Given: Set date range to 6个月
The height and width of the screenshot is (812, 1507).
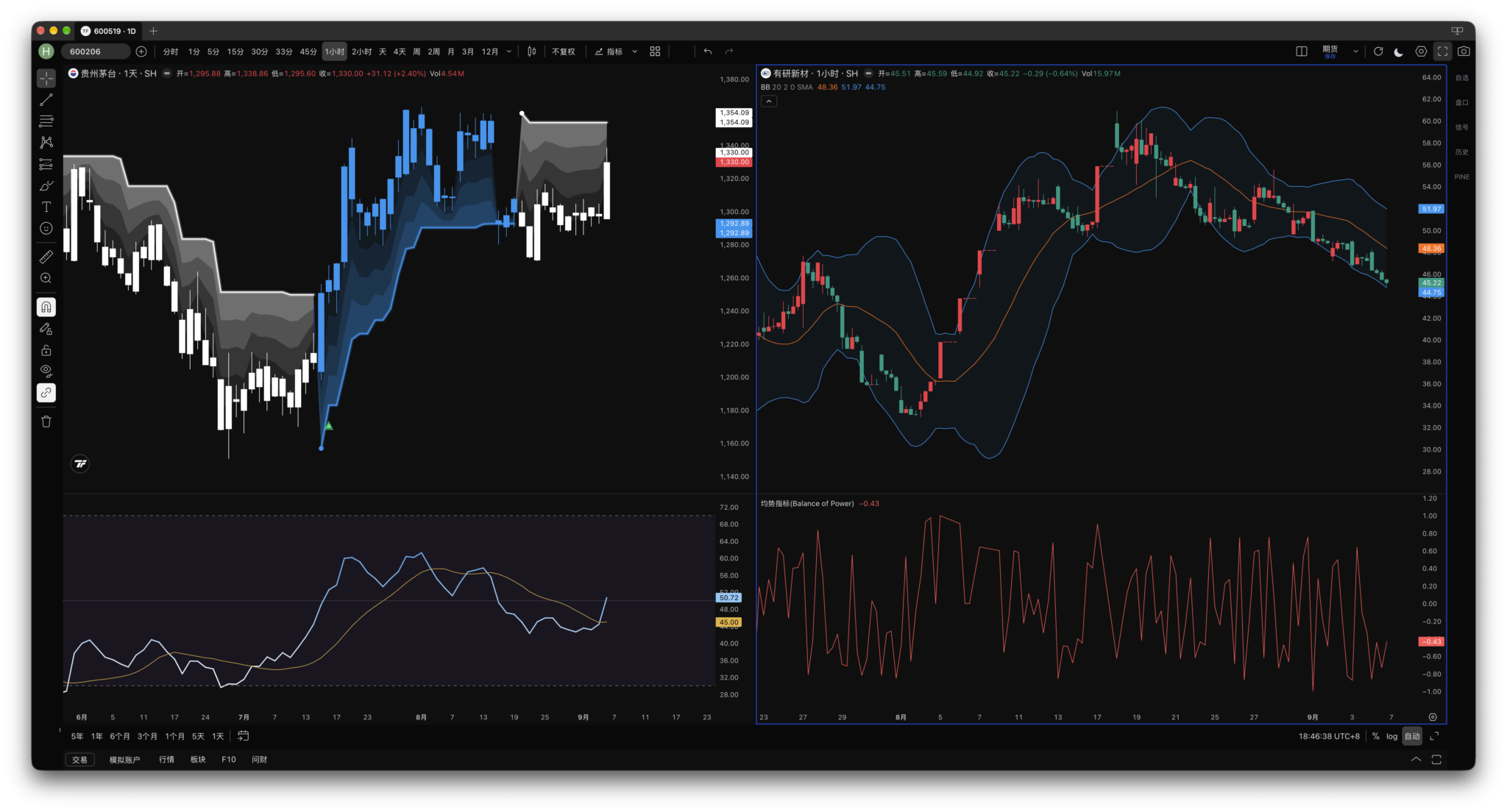Looking at the screenshot, I should (x=120, y=736).
